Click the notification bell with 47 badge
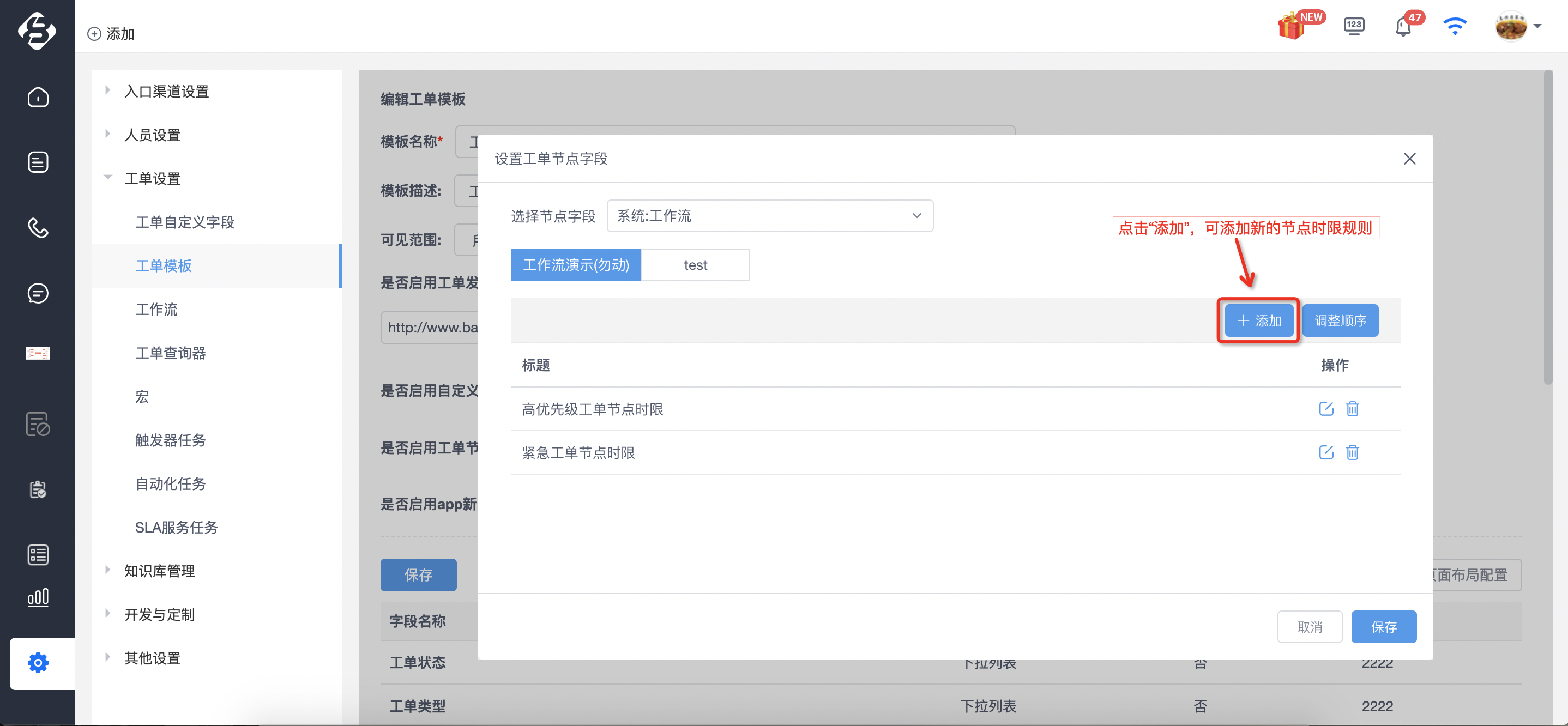The image size is (1568, 726). click(x=1403, y=27)
